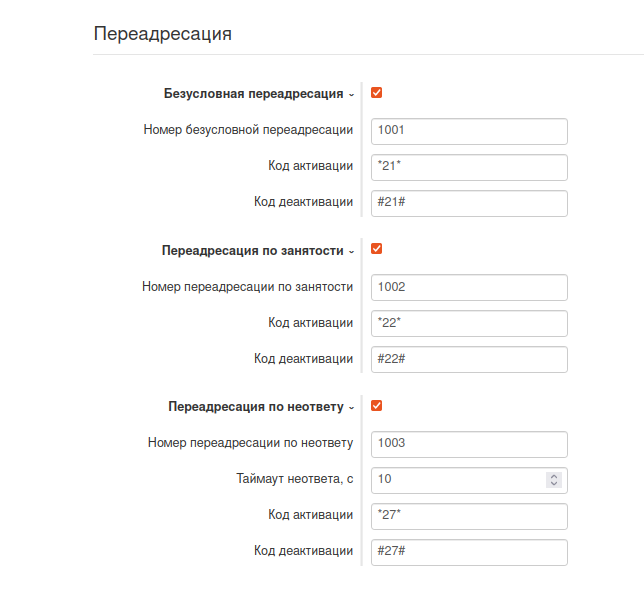Viewport: 644px width, 589px height.
Task: Focus the activation code field containing *27*
Action: tap(468, 516)
